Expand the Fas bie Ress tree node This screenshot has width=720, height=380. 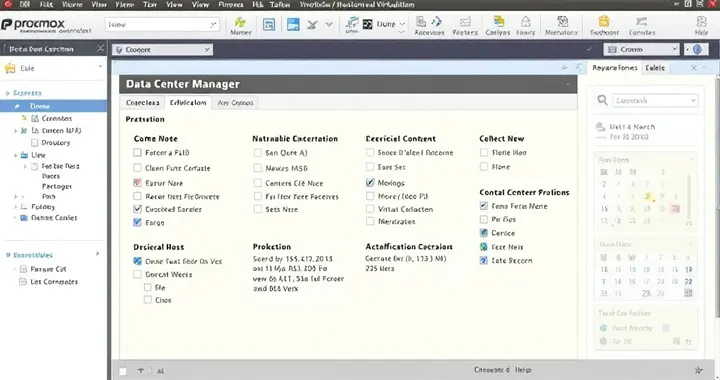[x=25, y=166]
